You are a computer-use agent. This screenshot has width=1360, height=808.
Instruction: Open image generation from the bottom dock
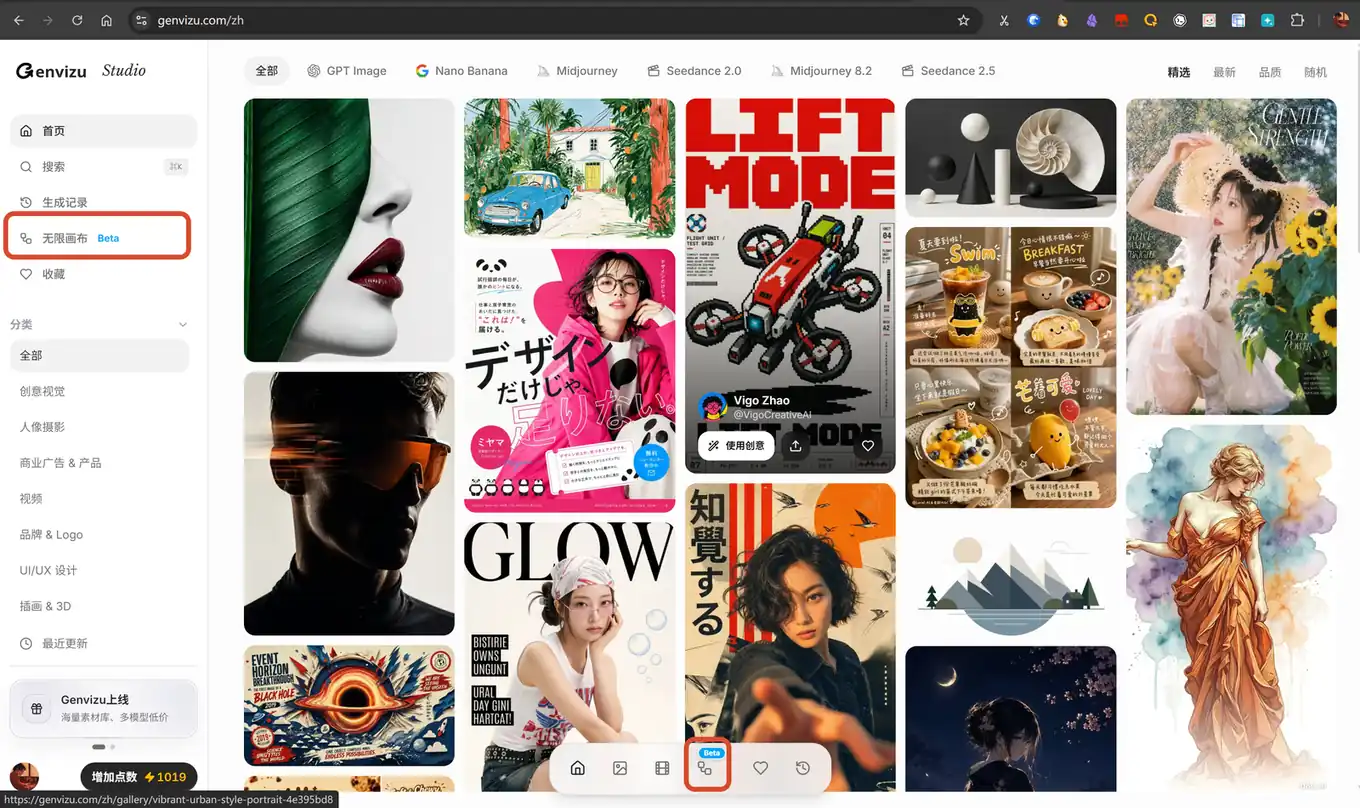[620, 768]
